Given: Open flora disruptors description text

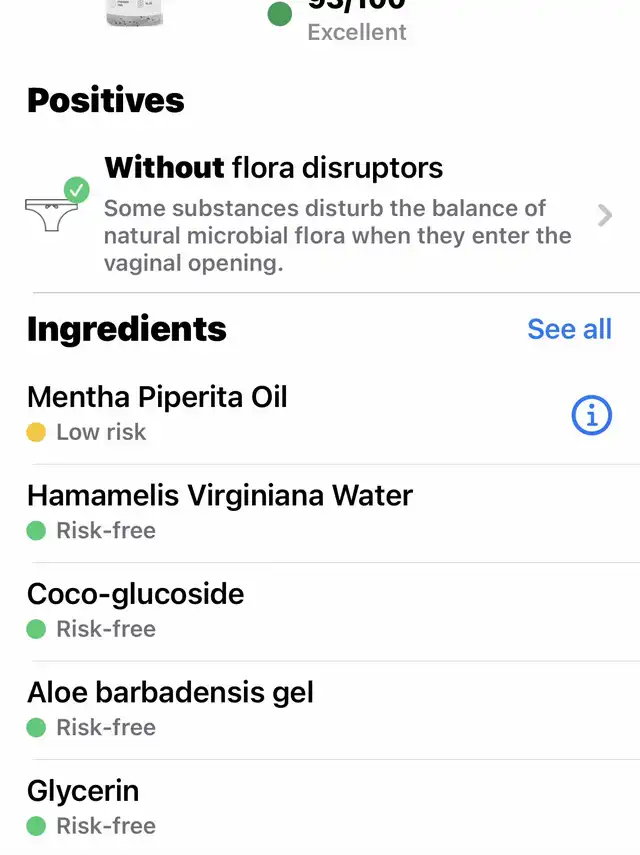Looking at the screenshot, I should pos(337,236).
